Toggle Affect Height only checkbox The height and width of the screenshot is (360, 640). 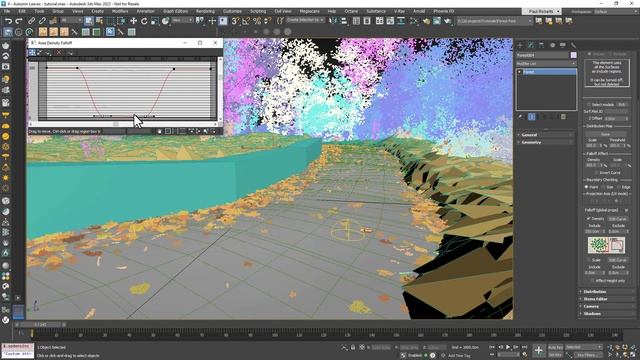[592, 280]
